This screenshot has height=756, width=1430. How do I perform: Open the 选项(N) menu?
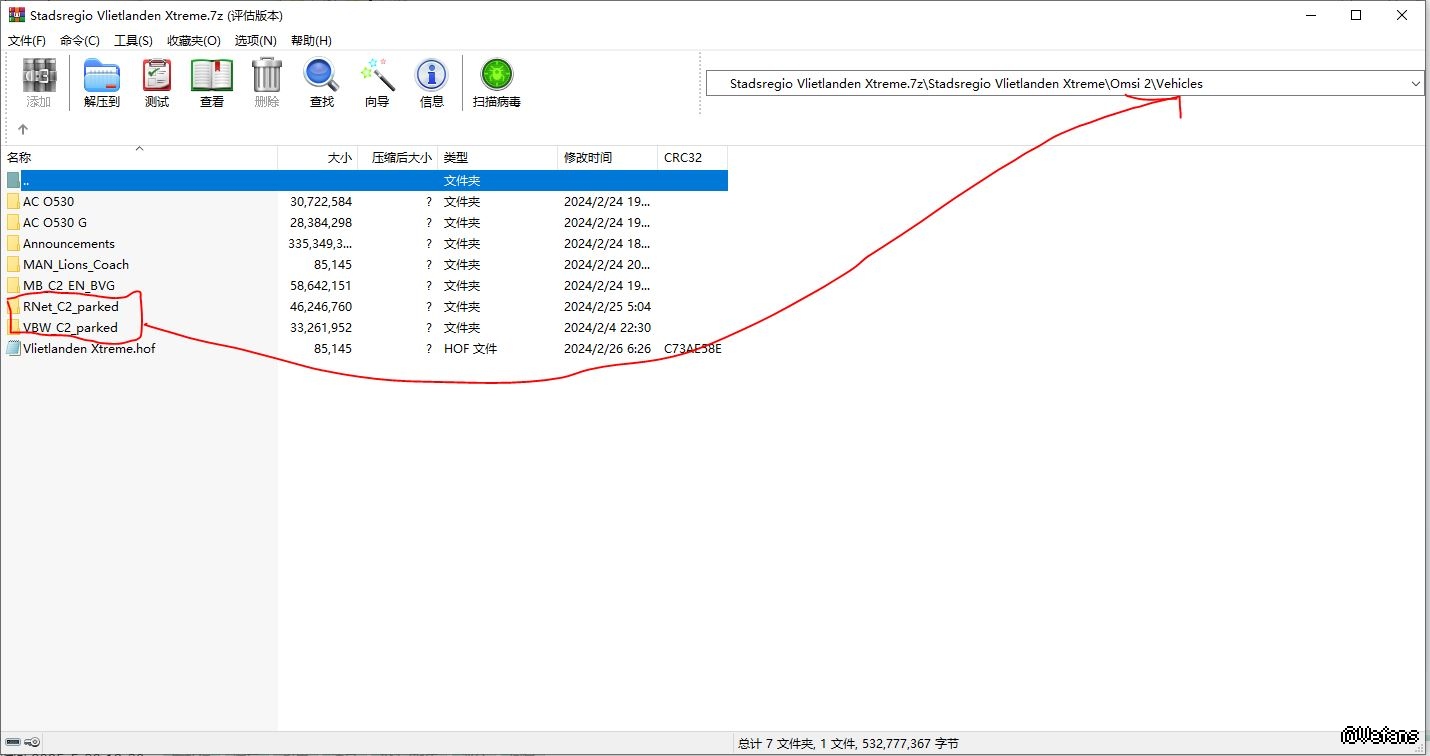(255, 41)
